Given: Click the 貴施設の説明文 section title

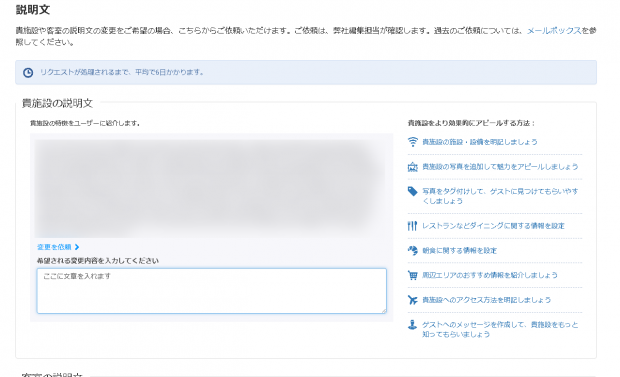Looking at the screenshot, I should coord(57,103).
